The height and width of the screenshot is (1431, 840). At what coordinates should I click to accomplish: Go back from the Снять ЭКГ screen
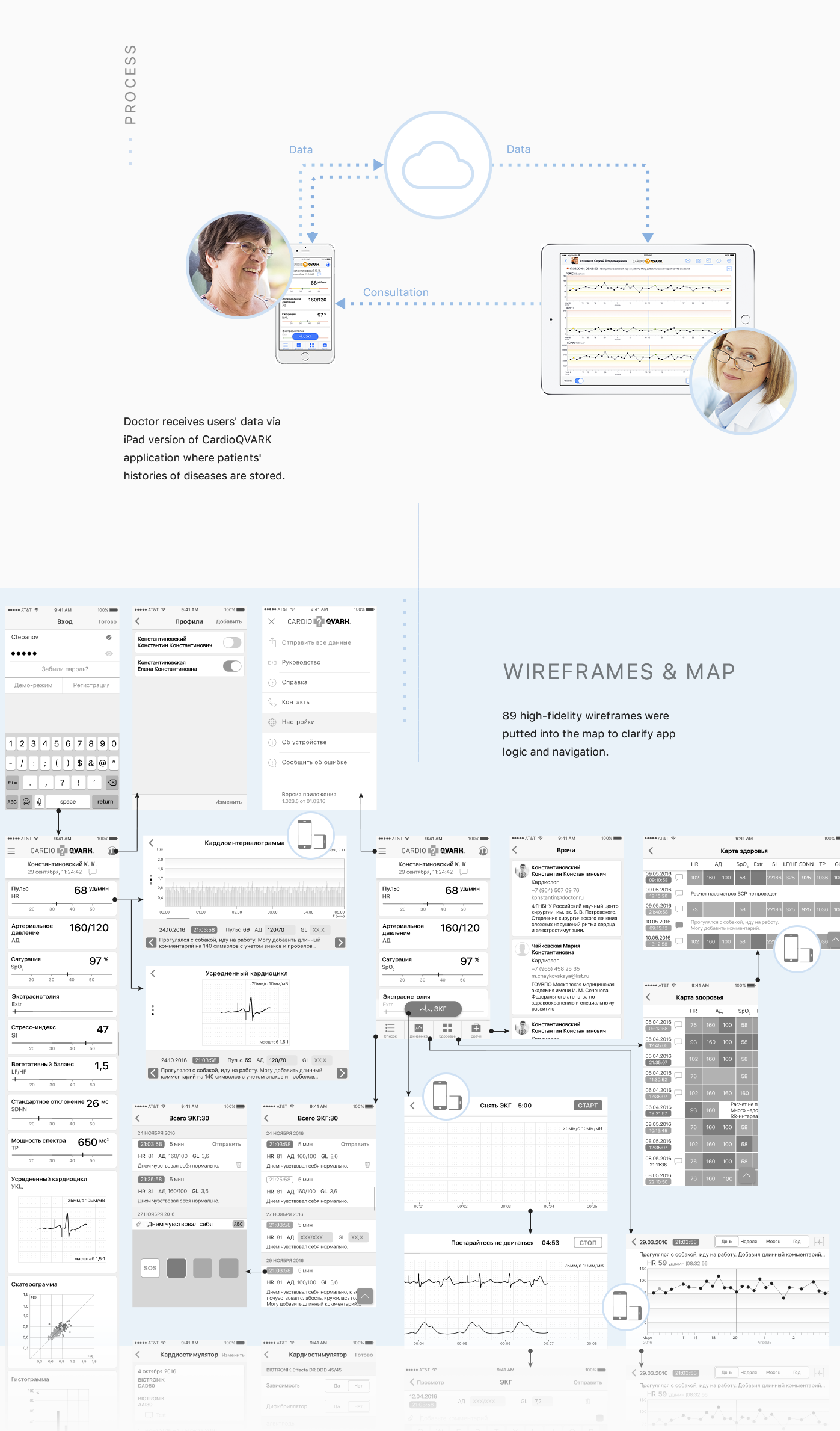tap(412, 1106)
